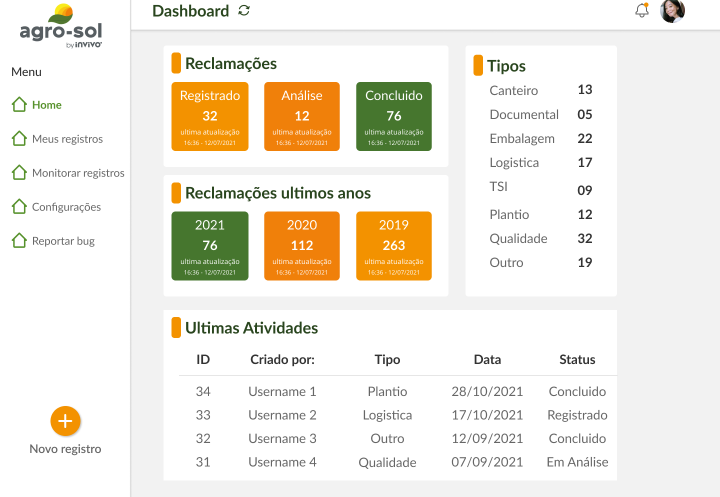Go to Home menu item

(47, 105)
